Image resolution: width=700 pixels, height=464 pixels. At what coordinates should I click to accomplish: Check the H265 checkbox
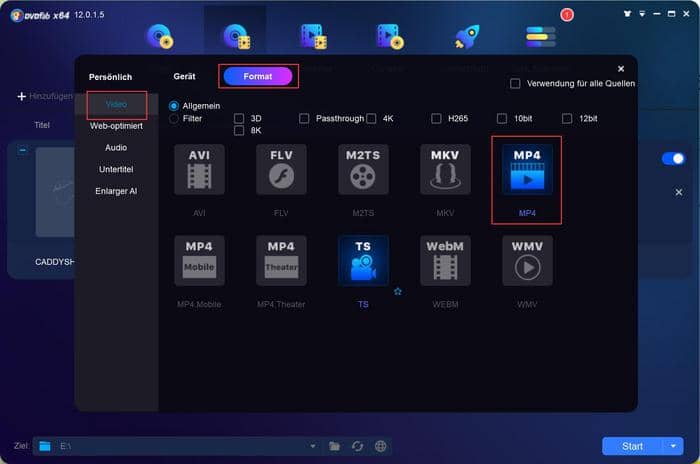click(x=436, y=118)
